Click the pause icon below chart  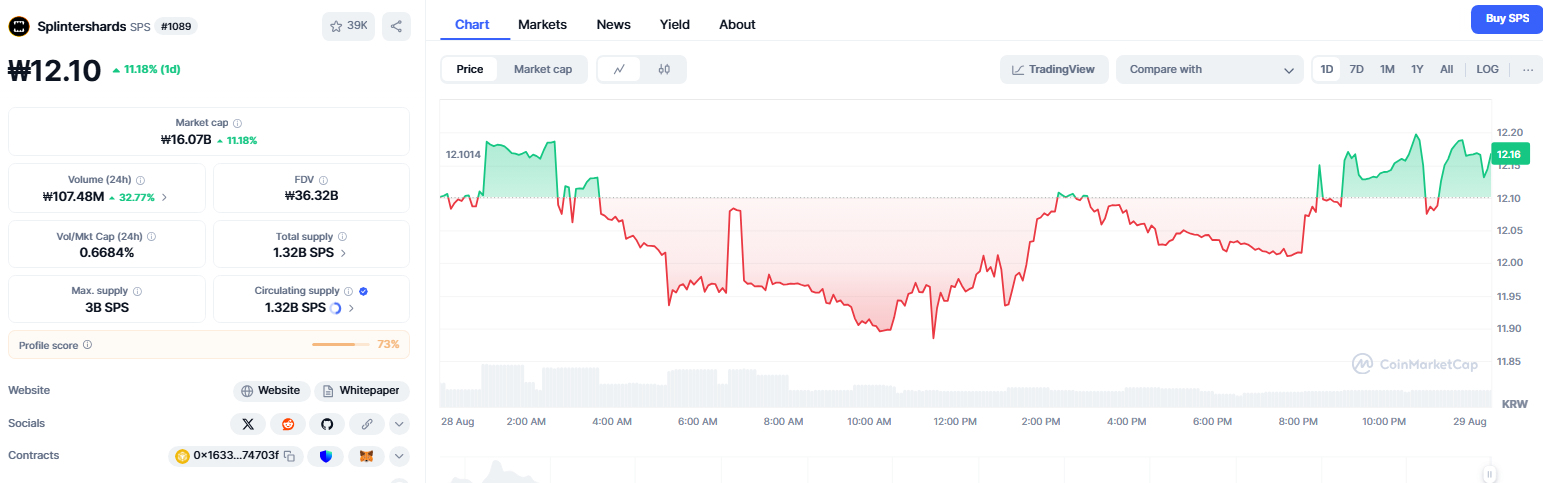1490,474
